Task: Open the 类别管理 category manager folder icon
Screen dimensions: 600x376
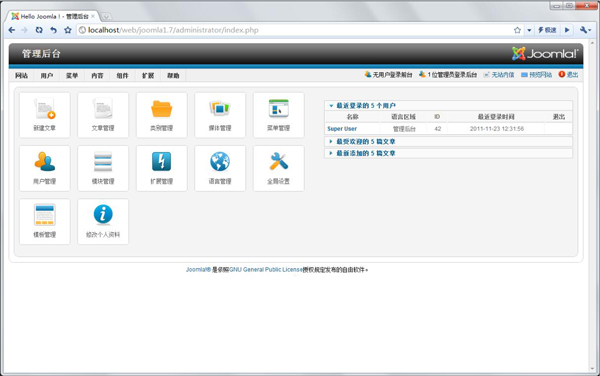Action: tap(161, 115)
